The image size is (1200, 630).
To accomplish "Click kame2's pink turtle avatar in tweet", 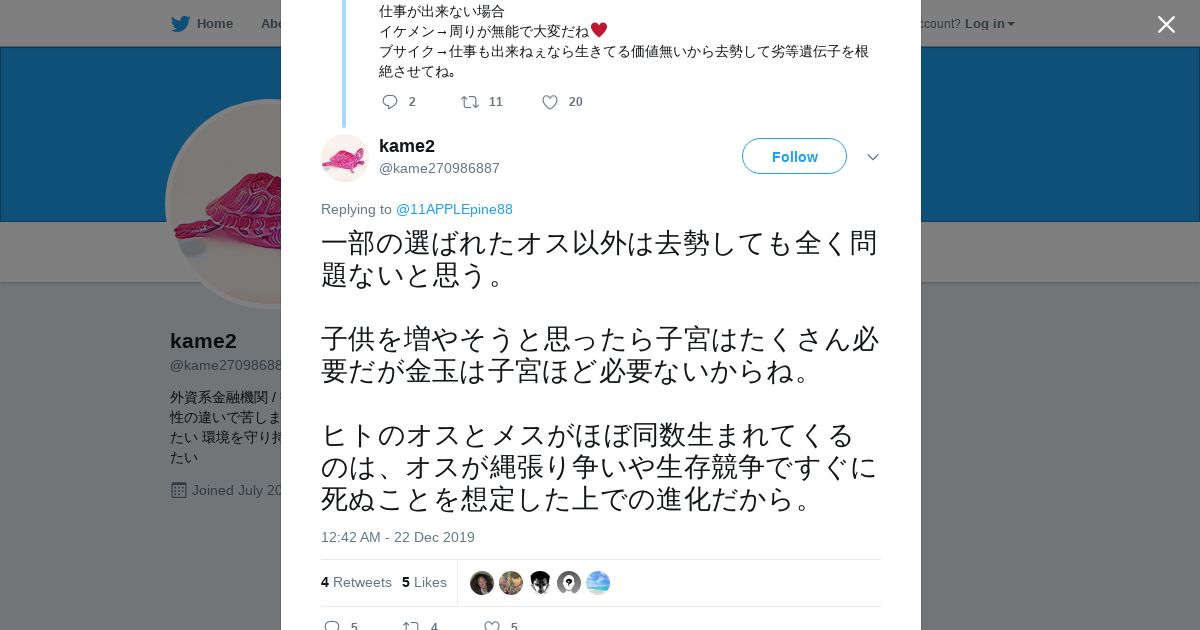I will tap(345, 158).
